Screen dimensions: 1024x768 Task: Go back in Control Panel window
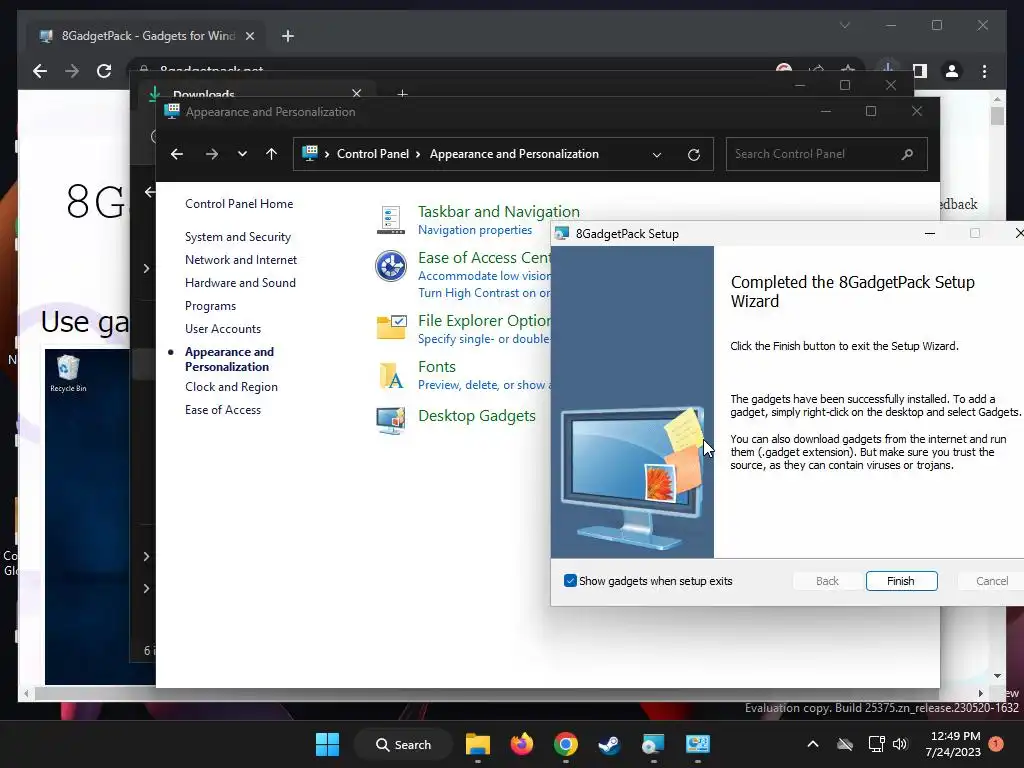click(176, 154)
